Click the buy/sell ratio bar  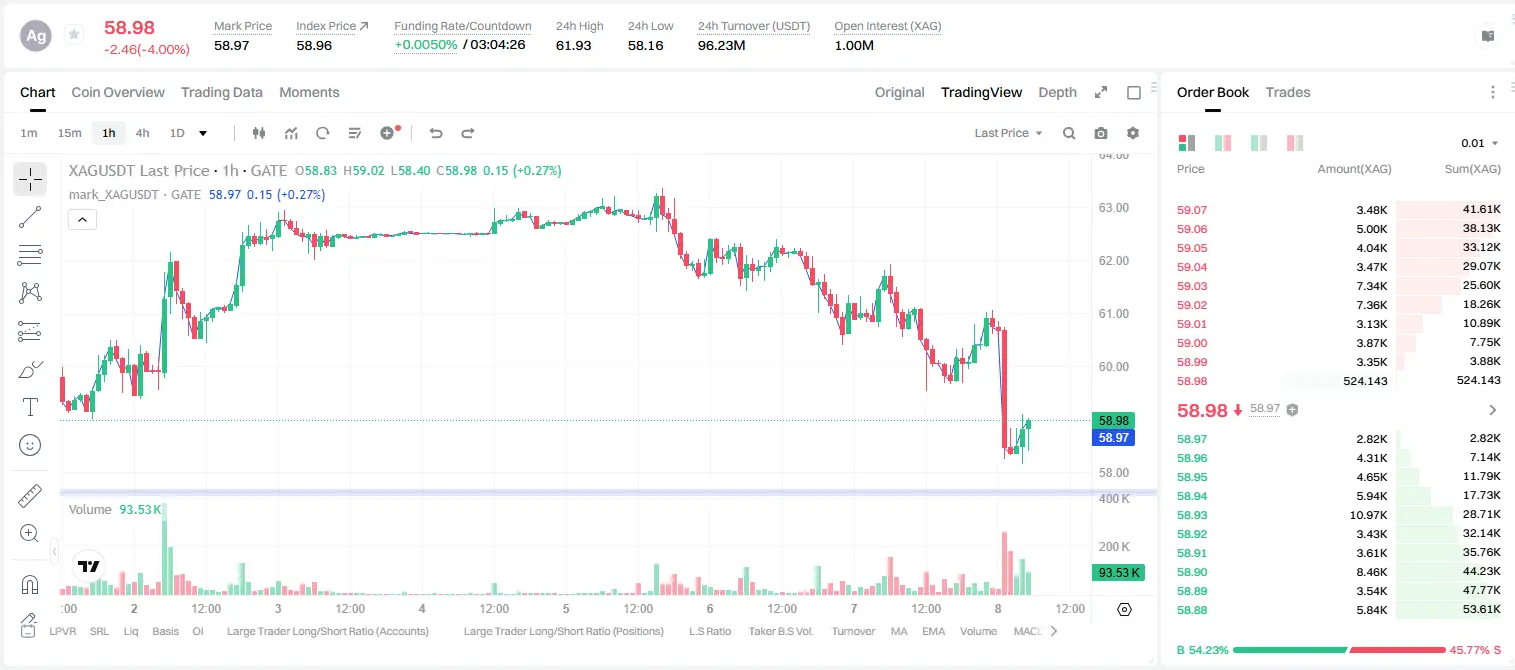pos(1339,650)
